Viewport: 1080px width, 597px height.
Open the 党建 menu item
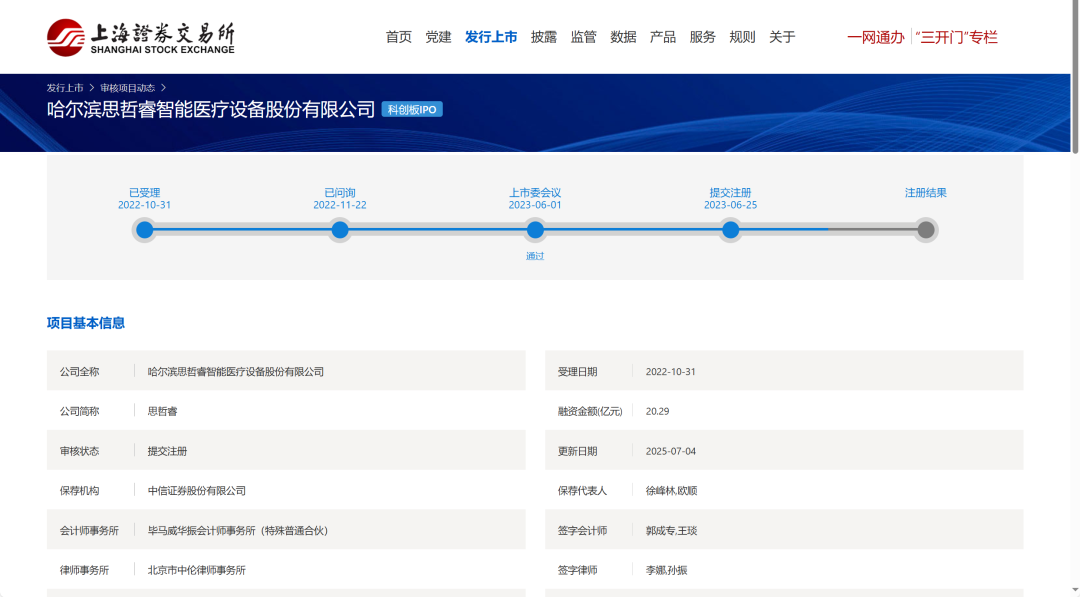(x=438, y=37)
